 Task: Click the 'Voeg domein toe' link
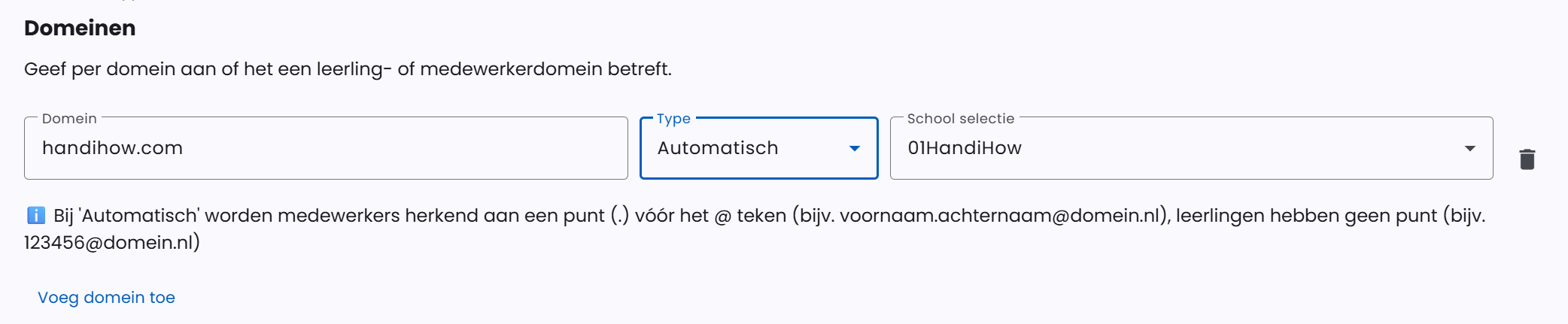pyautogui.click(x=106, y=298)
